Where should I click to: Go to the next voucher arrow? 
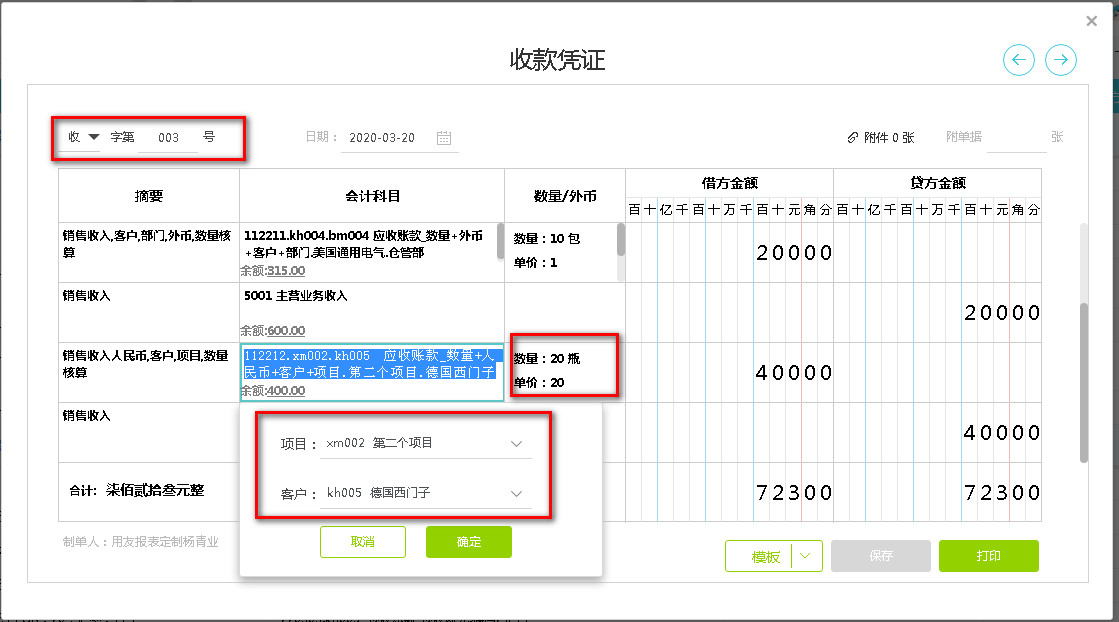(1061, 60)
